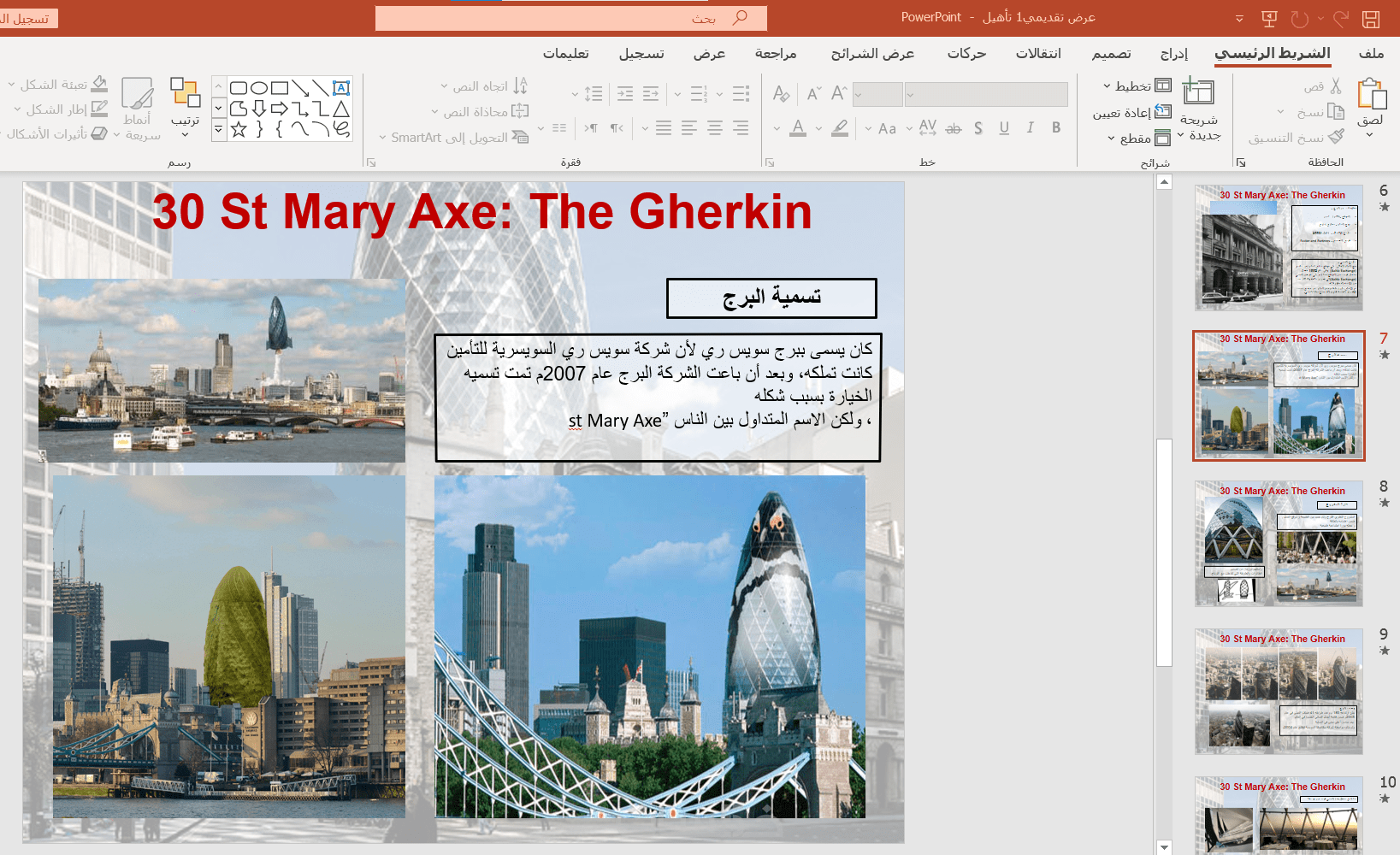Open character spacing (AV) options
Image resolution: width=1400 pixels, height=855 pixels.
[927, 127]
